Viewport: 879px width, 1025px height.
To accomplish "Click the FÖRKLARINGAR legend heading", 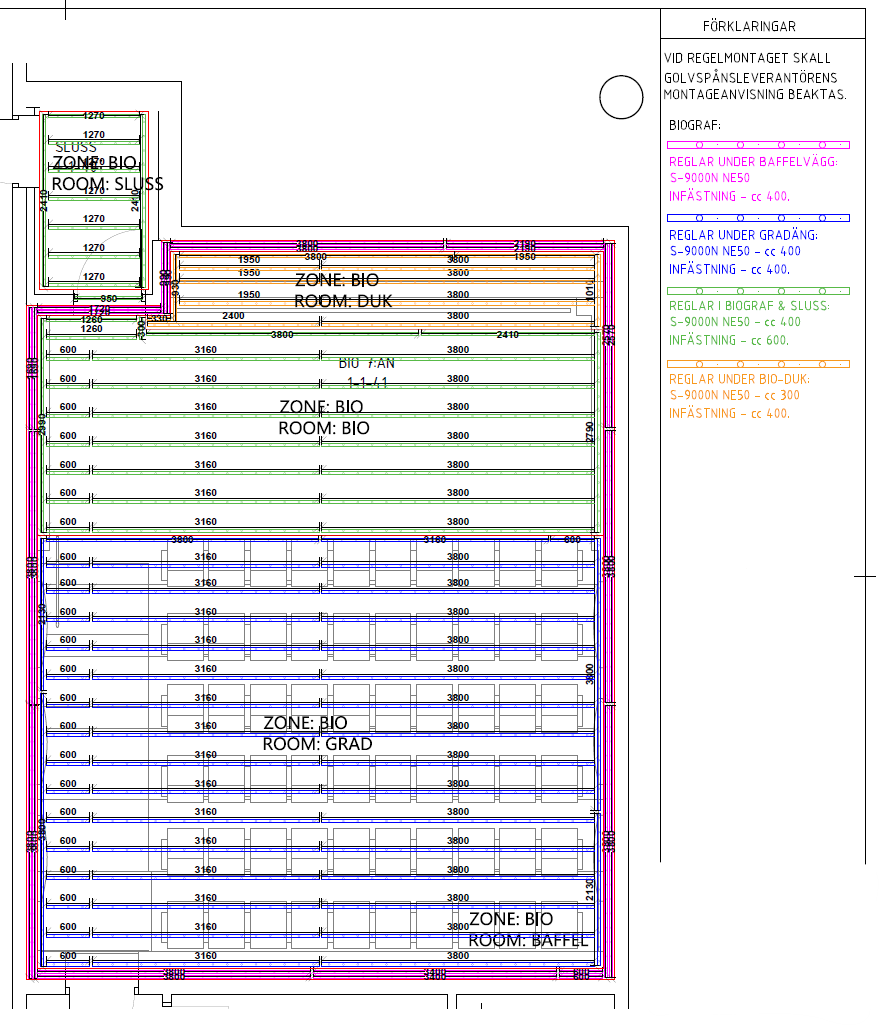I will pos(749,26).
